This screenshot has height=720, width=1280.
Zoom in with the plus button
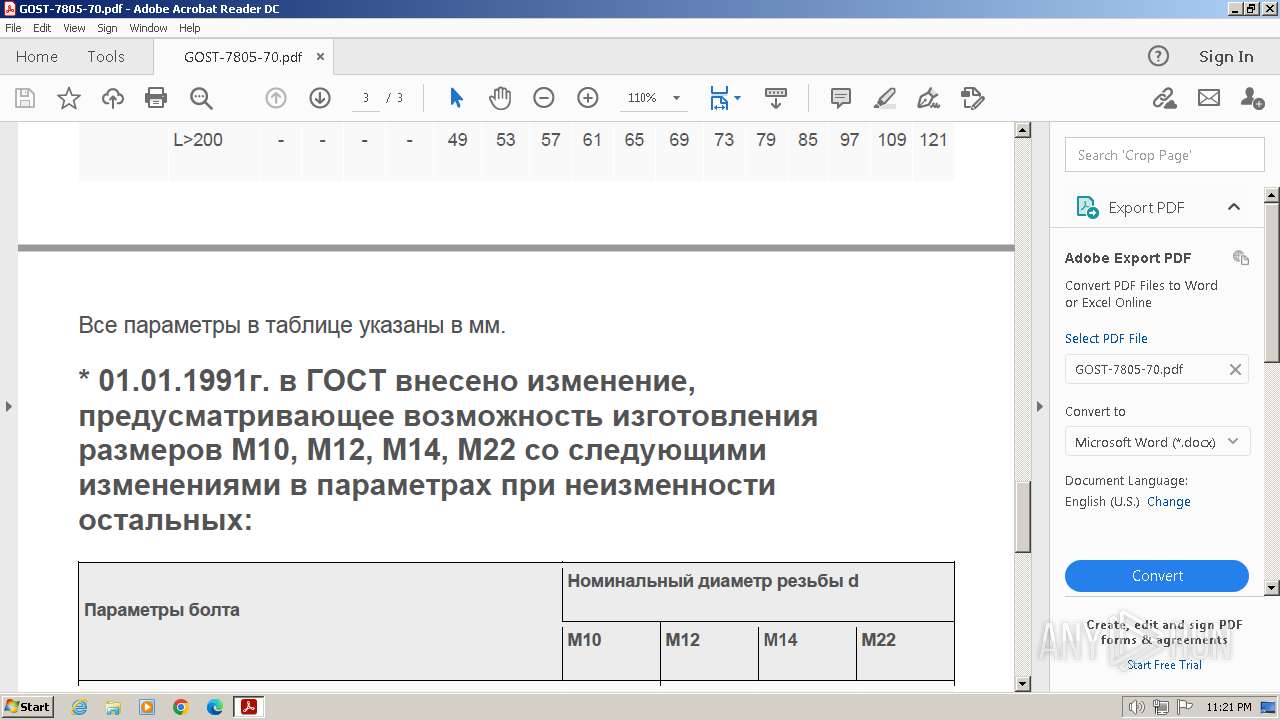[x=588, y=98]
